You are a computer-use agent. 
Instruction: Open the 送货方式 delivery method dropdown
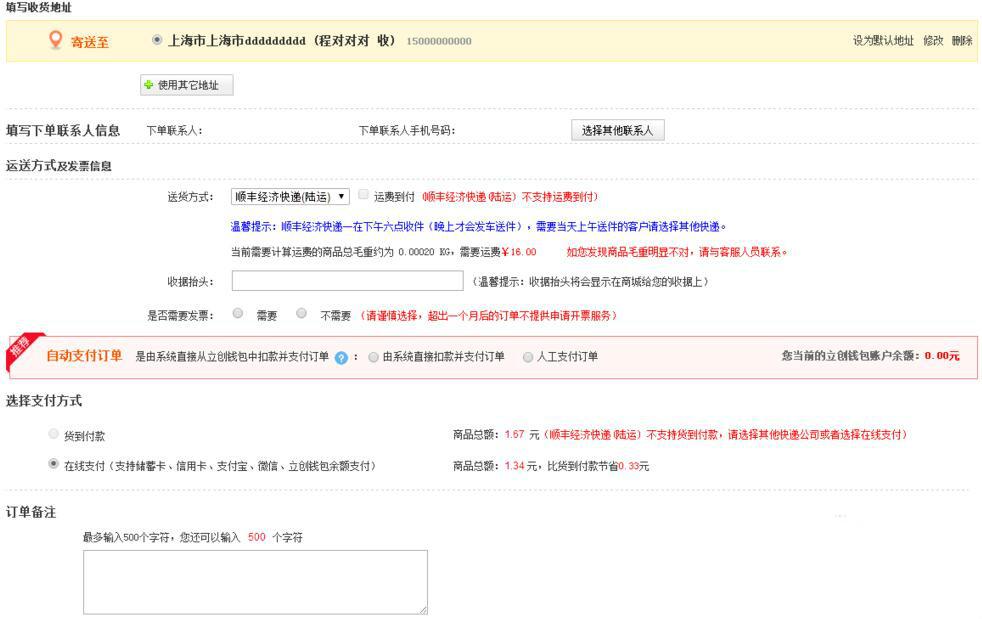[290, 197]
